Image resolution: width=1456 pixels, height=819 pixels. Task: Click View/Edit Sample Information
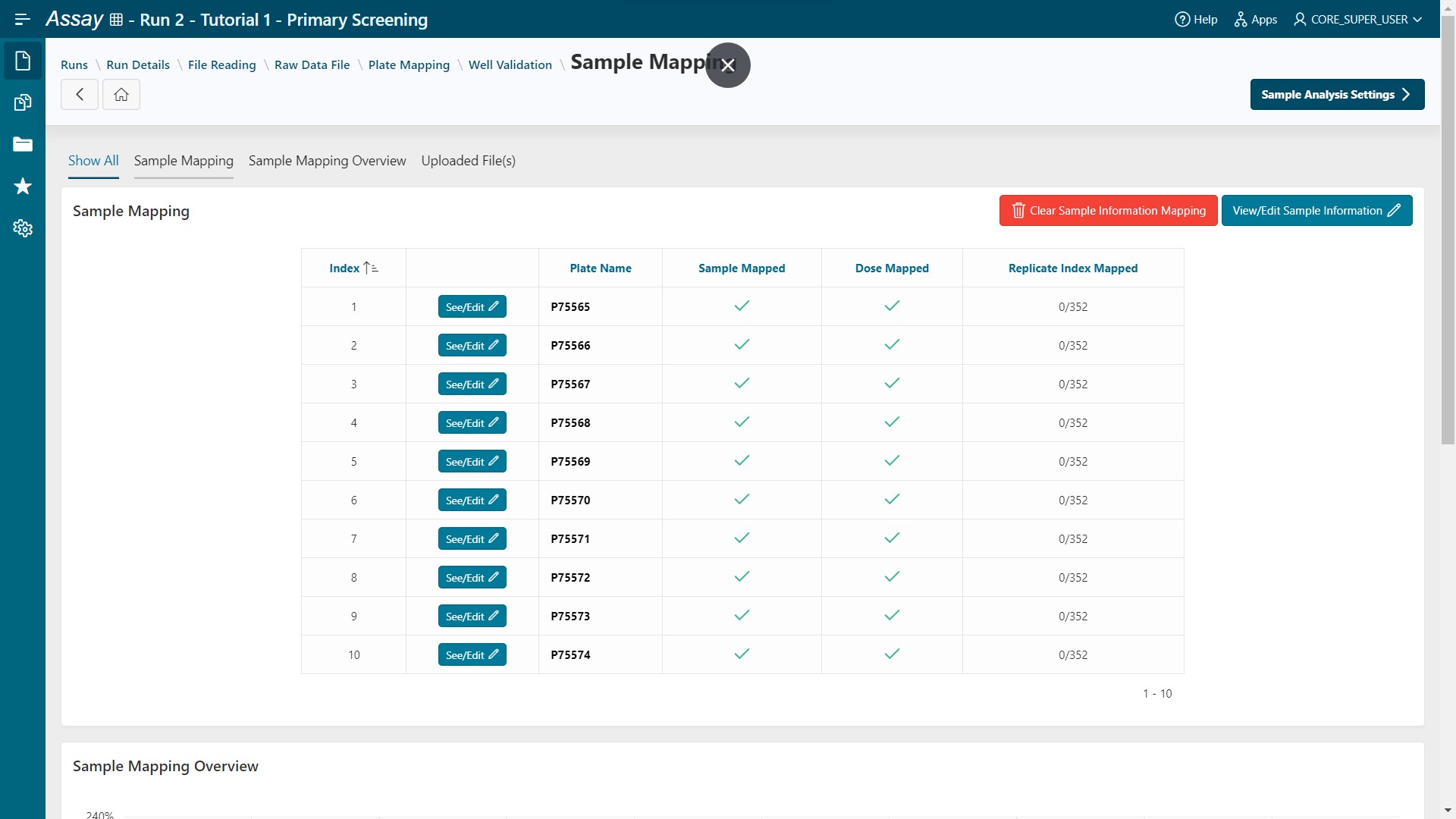(x=1316, y=211)
